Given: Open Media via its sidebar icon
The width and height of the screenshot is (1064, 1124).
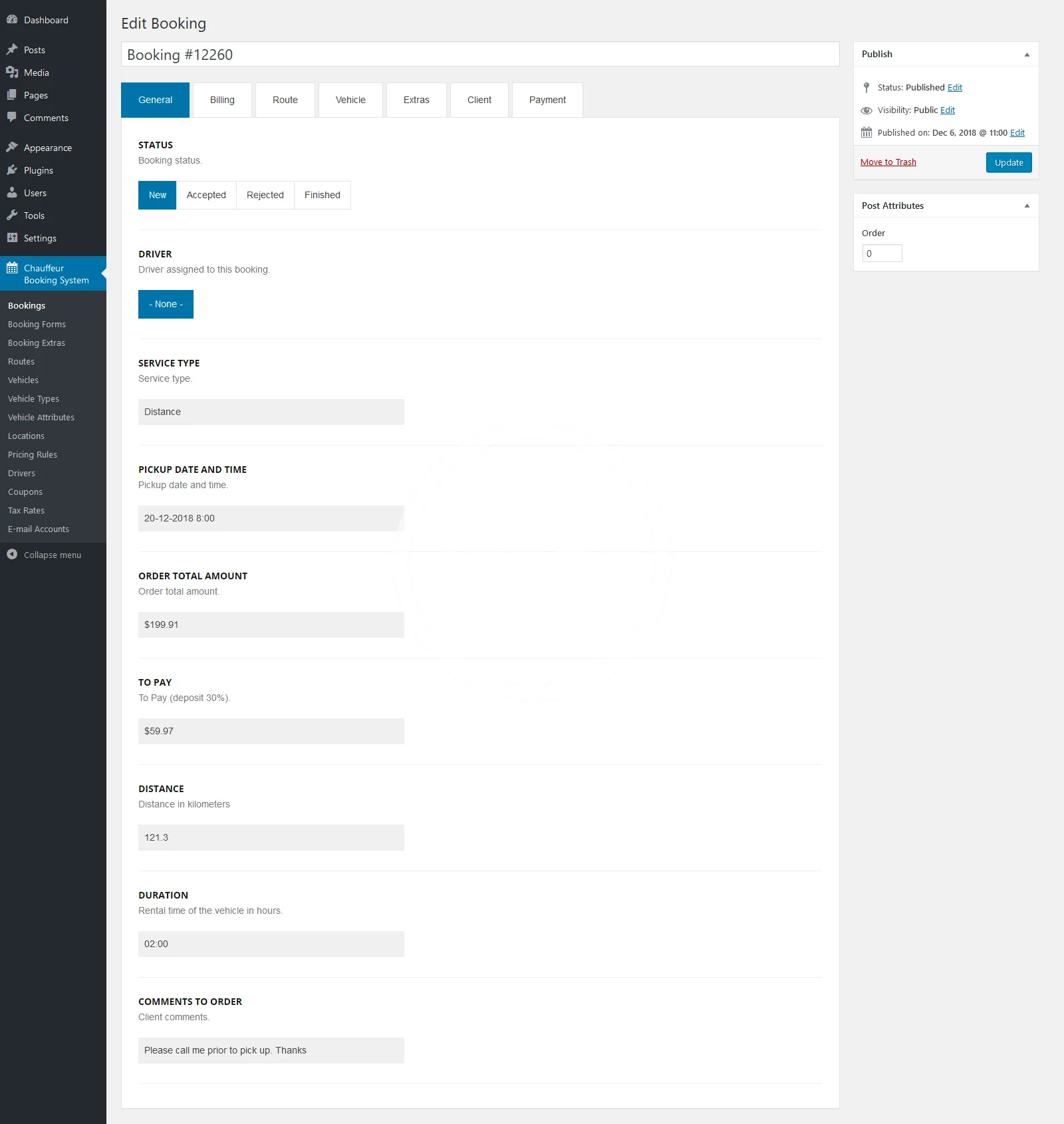Looking at the screenshot, I should click(x=12, y=72).
